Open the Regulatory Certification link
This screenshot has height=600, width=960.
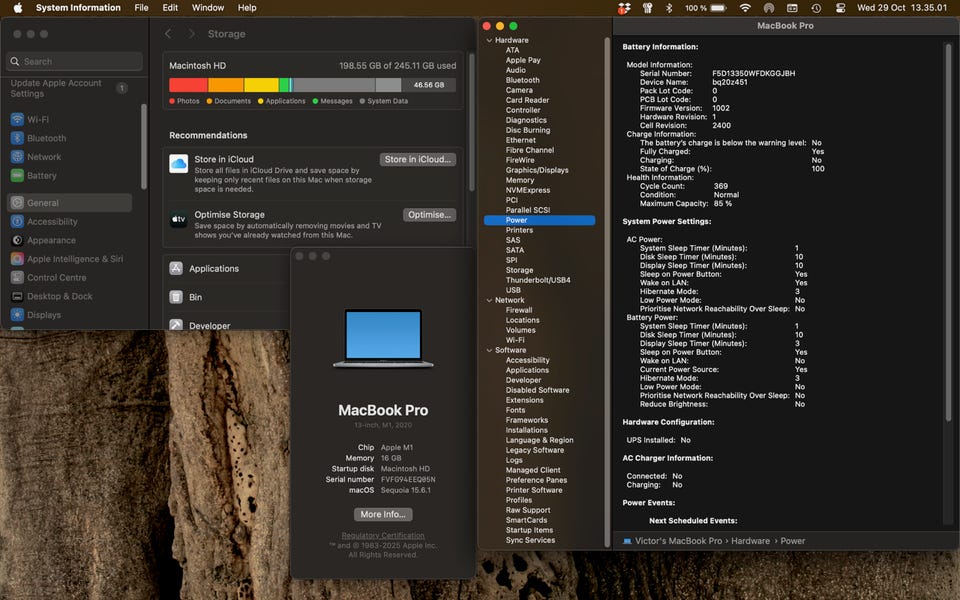tap(382, 536)
